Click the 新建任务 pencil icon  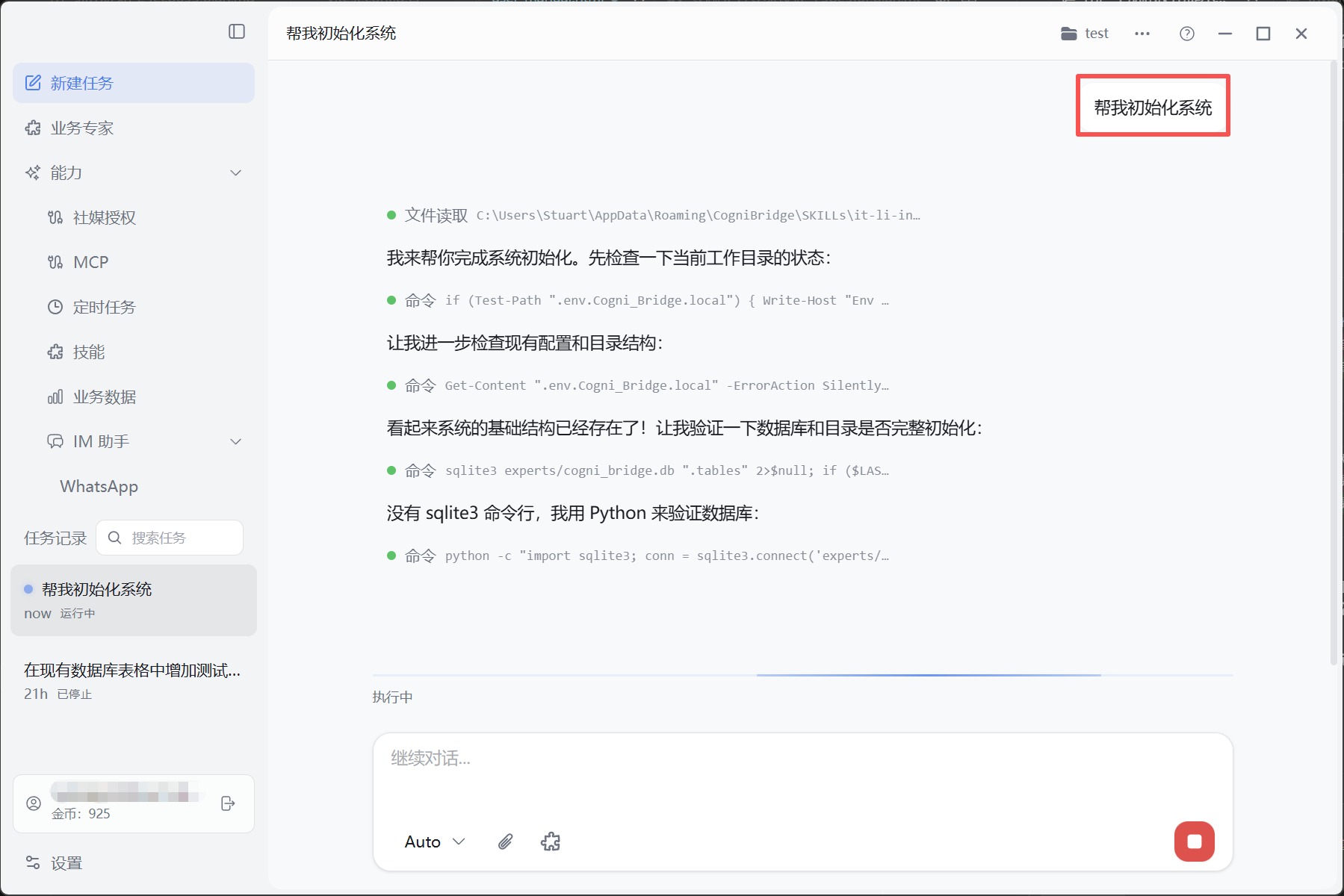[33, 83]
